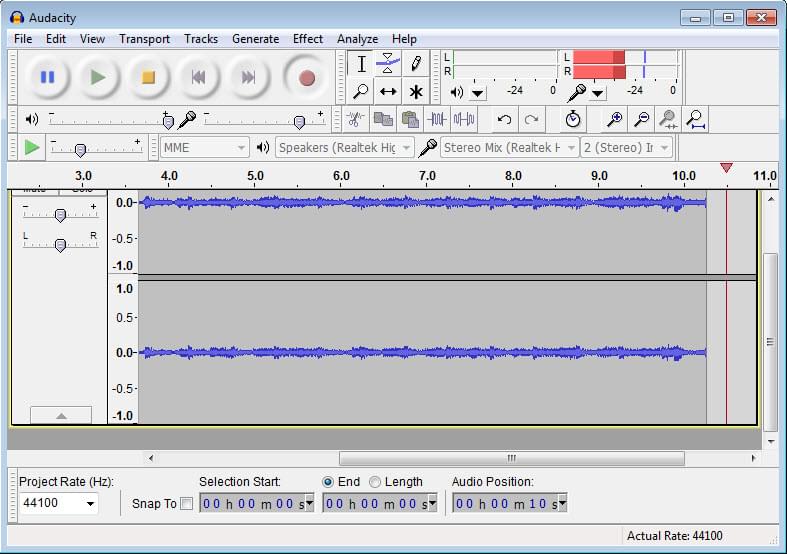
Task: Open the Effect menu
Action: (308, 39)
